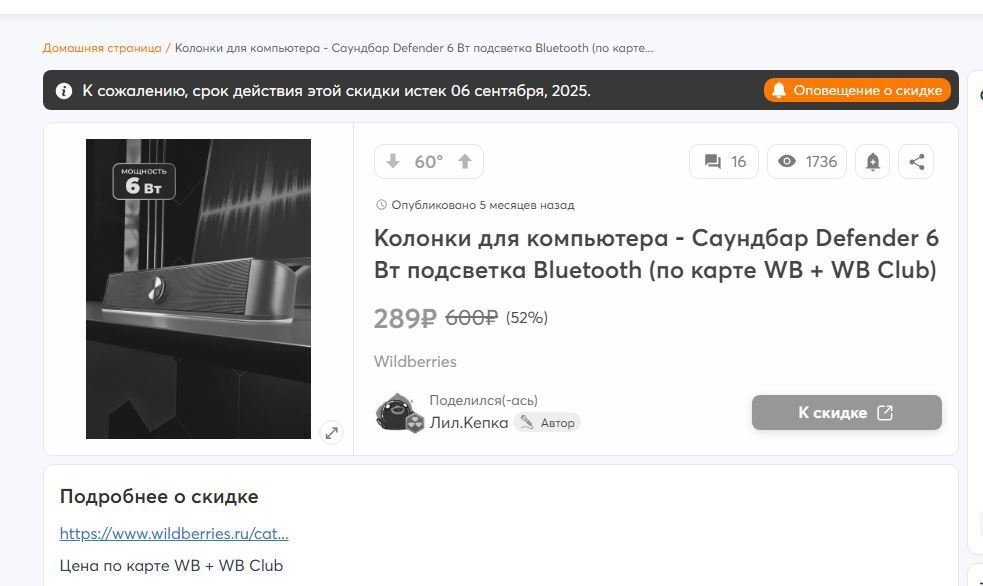Click the 'Автор' badge
Image resolution: width=983 pixels, height=586 pixels.
coord(548,423)
